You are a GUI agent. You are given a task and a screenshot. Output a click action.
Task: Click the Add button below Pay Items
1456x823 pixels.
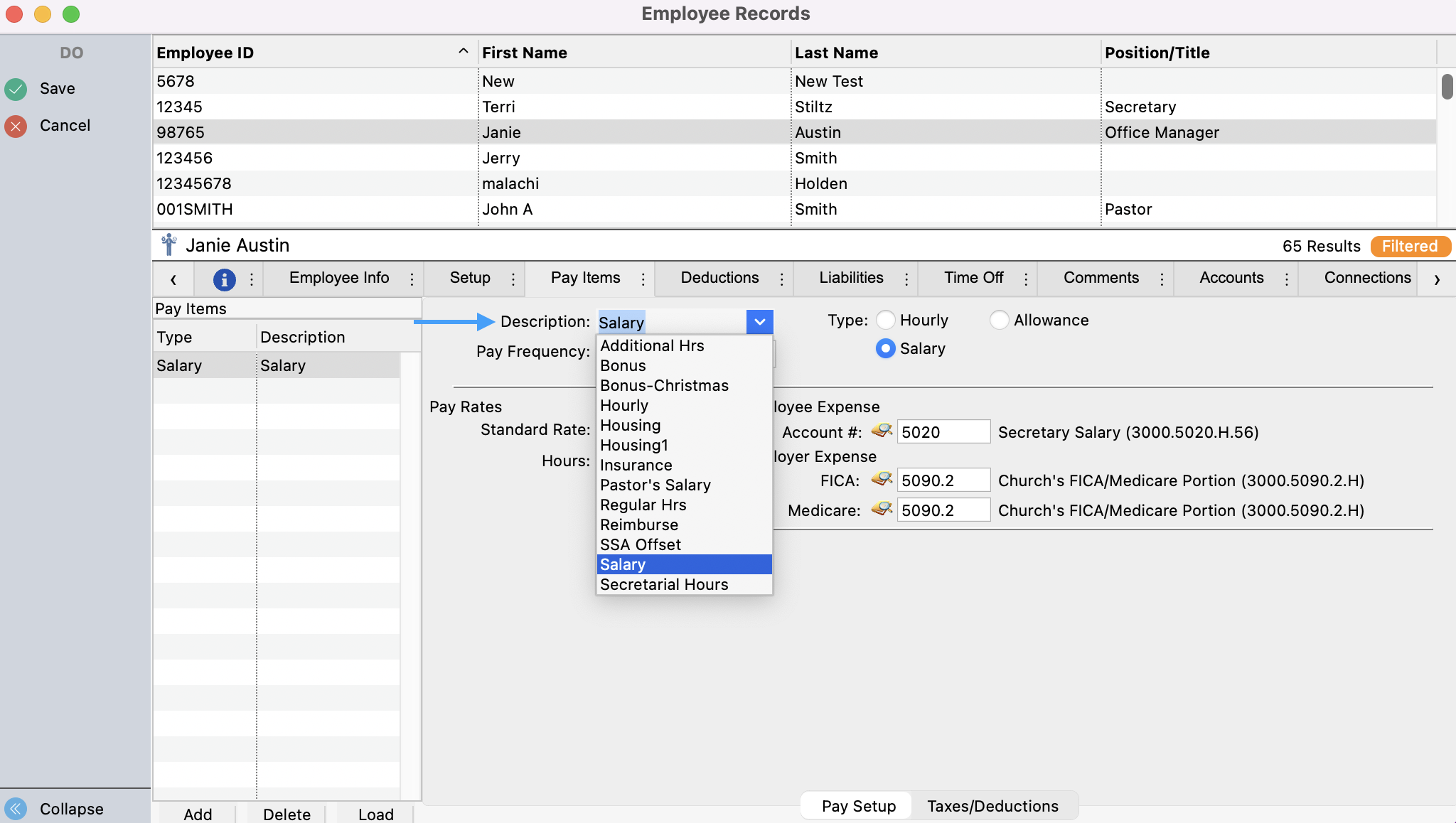pyautogui.click(x=198, y=814)
